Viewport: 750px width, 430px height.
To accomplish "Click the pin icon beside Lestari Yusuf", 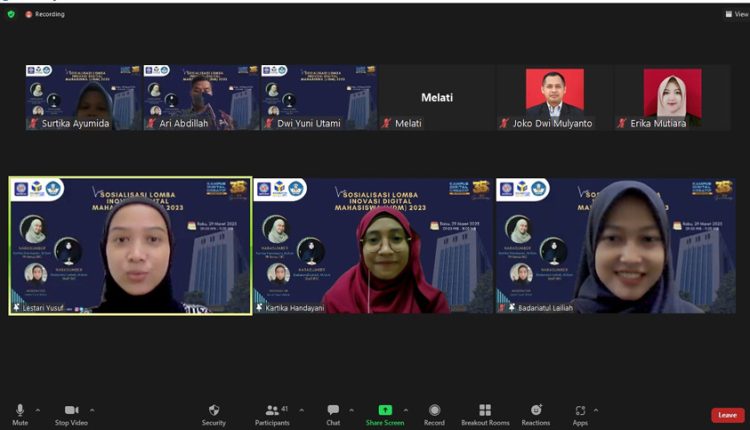I will [x=16, y=308].
